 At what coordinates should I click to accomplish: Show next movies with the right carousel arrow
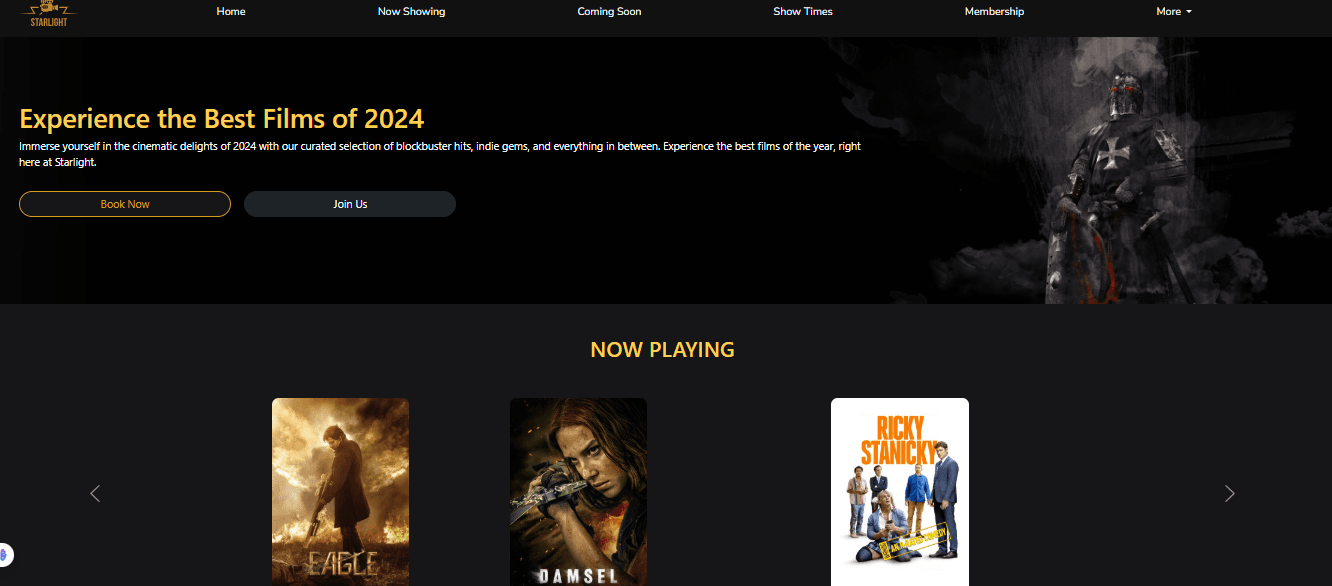pos(1230,493)
